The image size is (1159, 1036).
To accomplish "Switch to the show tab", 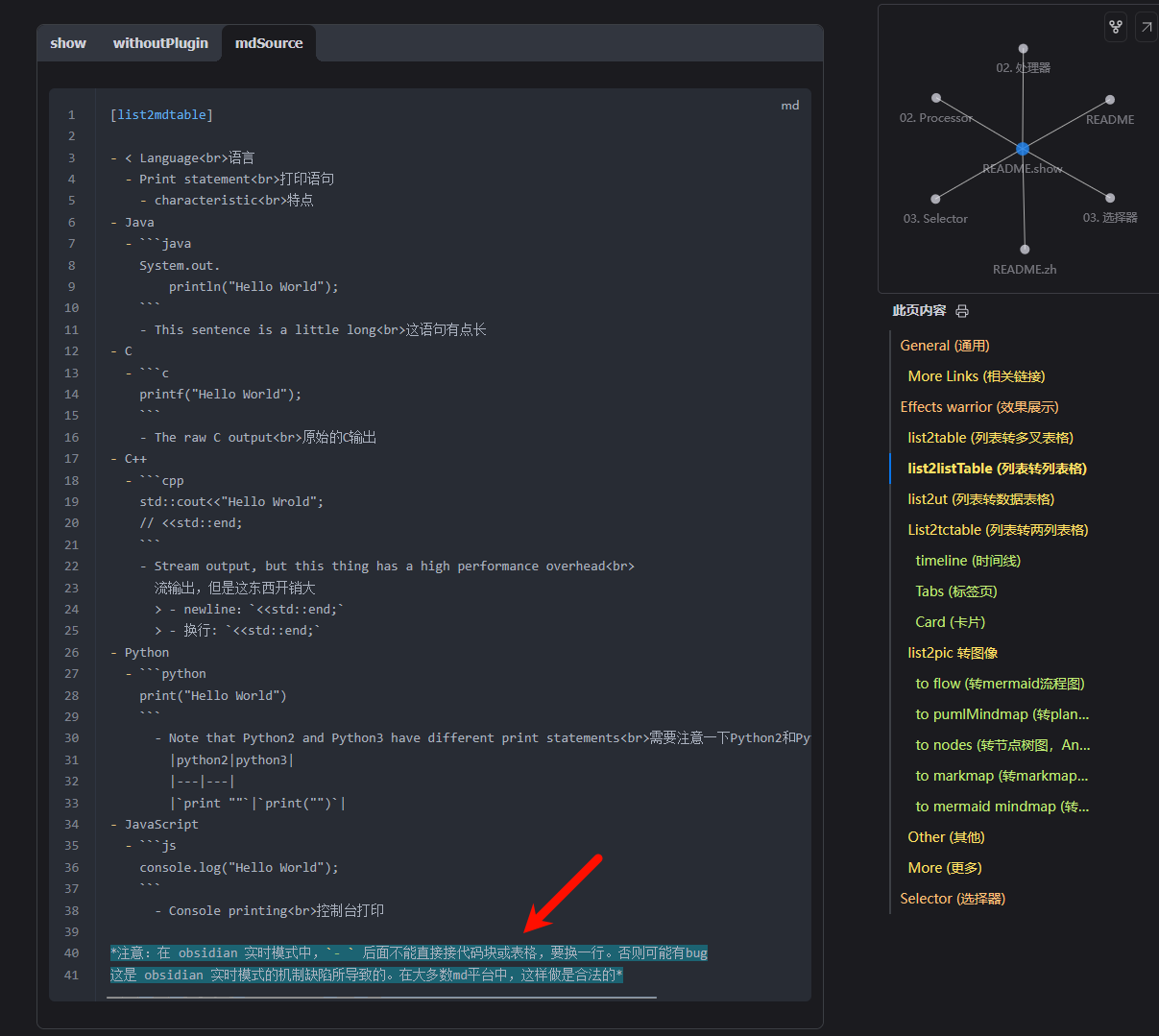I will 68,43.
